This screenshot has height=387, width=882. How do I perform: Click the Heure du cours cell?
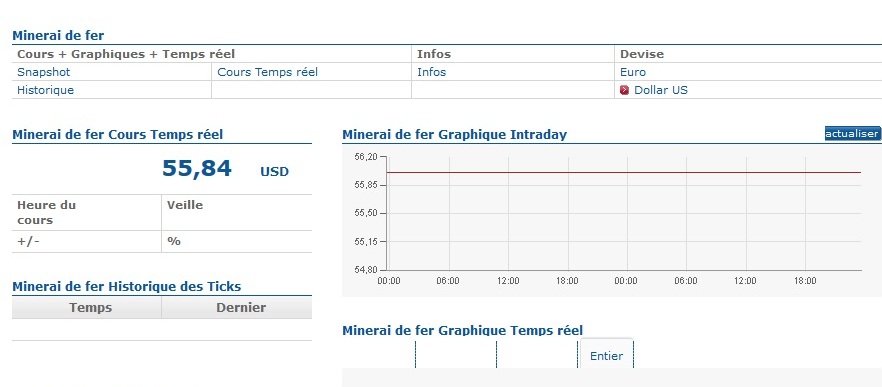(x=87, y=213)
